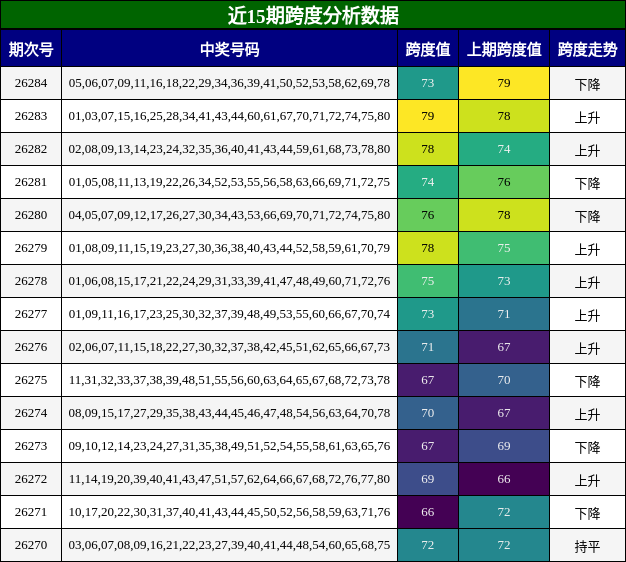The width and height of the screenshot is (626, 562).
Task: Click 持平 trend in row 26270
Action: (587, 546)
